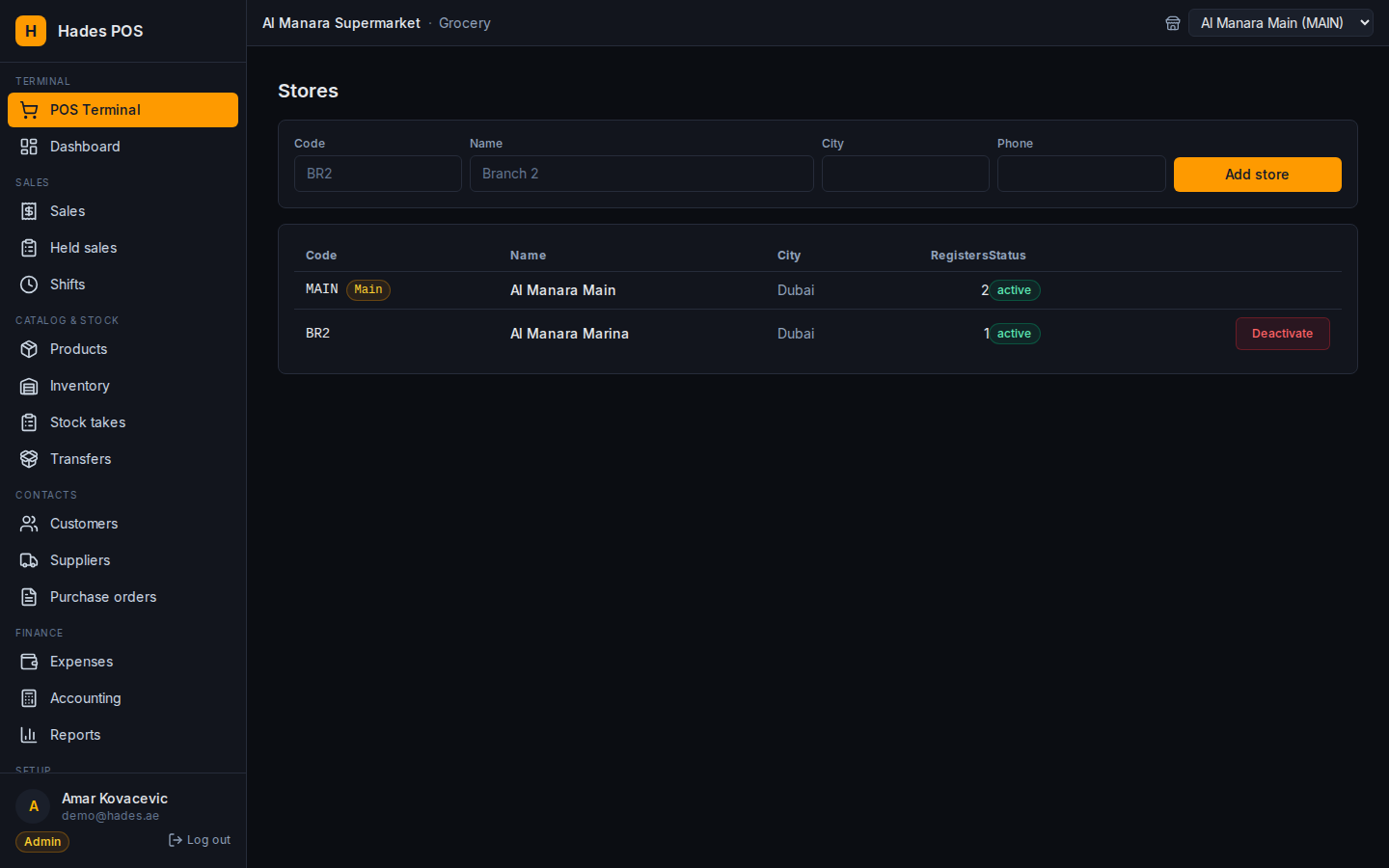Click the Stock takes clipboard icon
Image resolution: width=1389 pixels, height=868 pixels.
29,422
